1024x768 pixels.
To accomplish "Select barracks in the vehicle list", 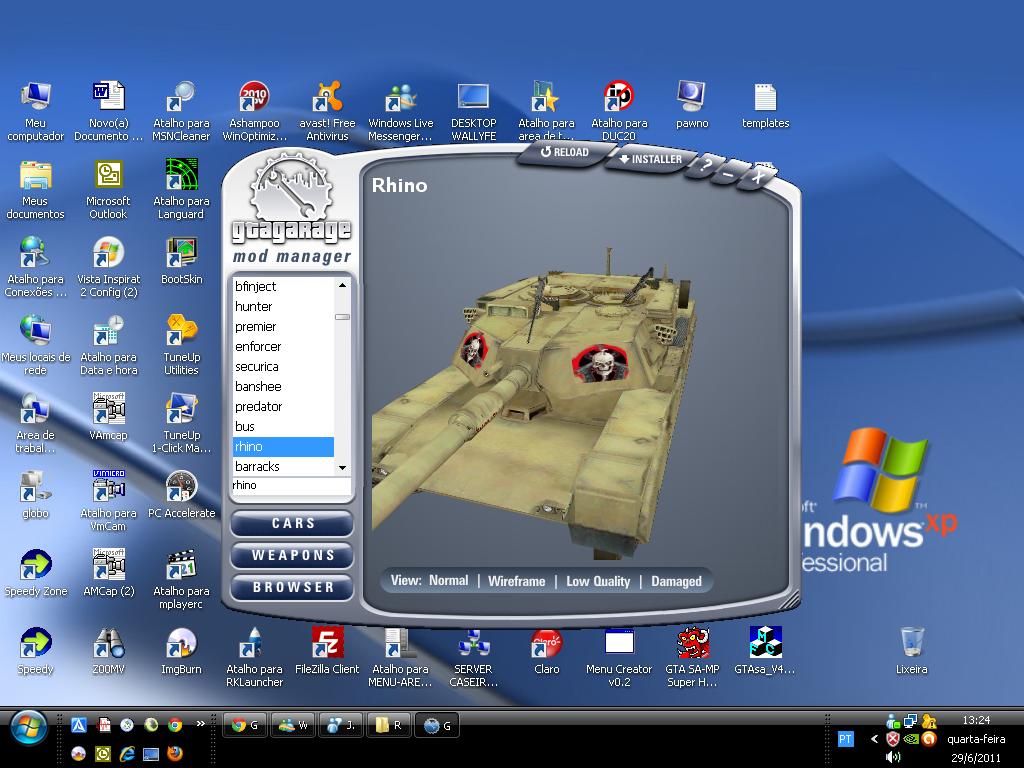I will (x=283, y=466).
